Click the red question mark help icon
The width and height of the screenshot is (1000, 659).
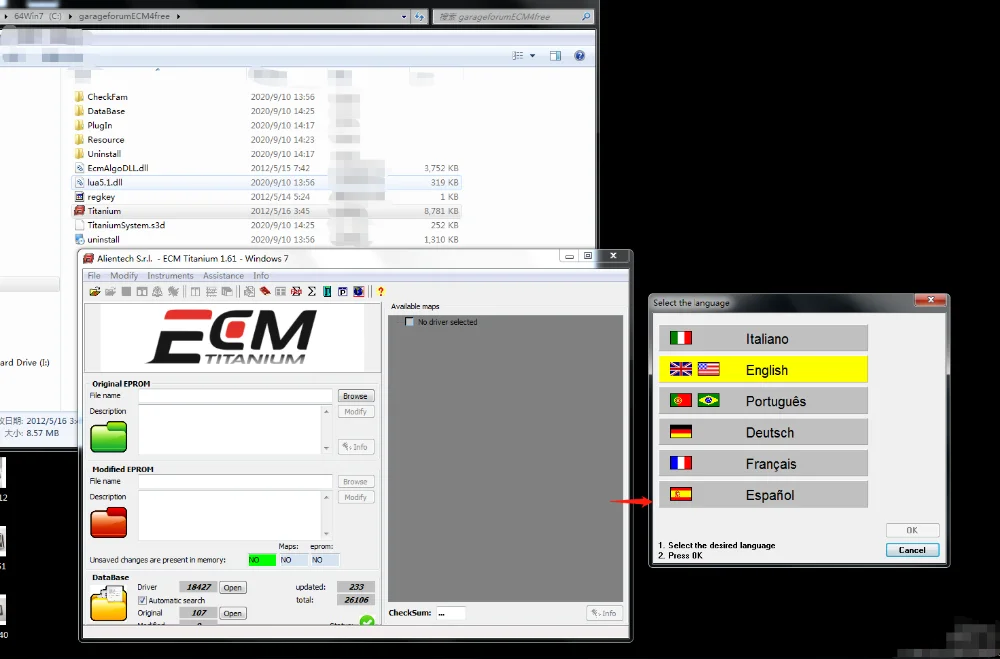pyautogui.click(x=381, y=292)
